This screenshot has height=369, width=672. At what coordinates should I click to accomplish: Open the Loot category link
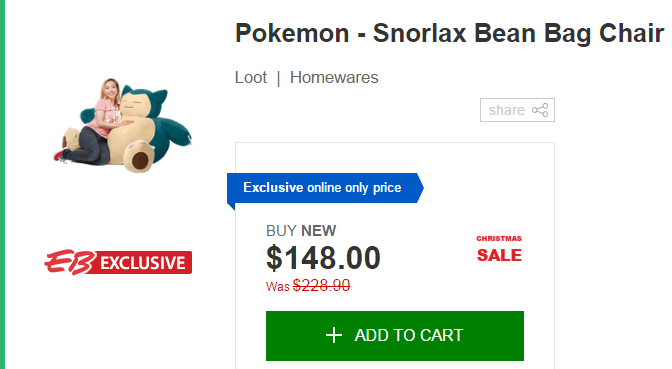[x=251, y=78]
